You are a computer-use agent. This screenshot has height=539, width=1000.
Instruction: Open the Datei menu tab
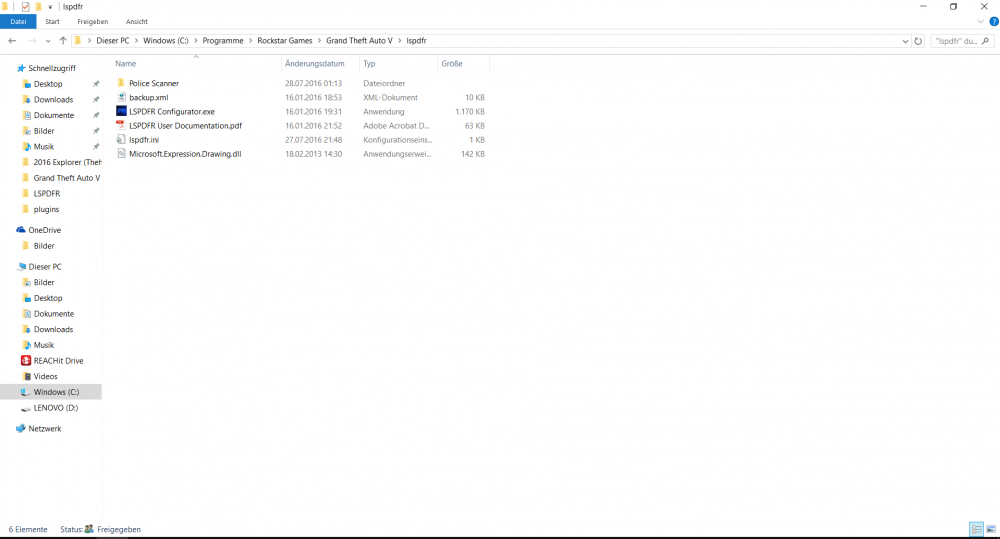[18, 22]
